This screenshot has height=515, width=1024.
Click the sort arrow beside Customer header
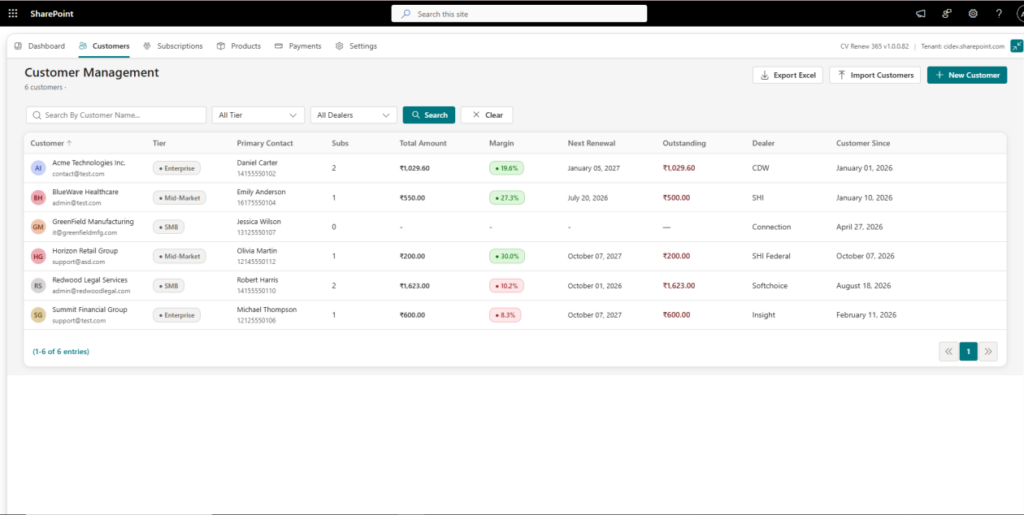[69, 143]
